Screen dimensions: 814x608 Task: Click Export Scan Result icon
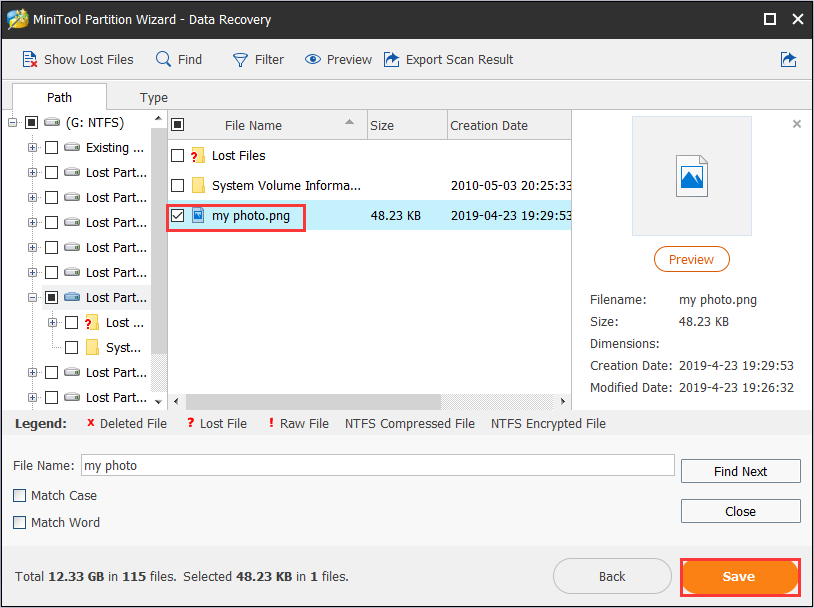coord(391,60)
